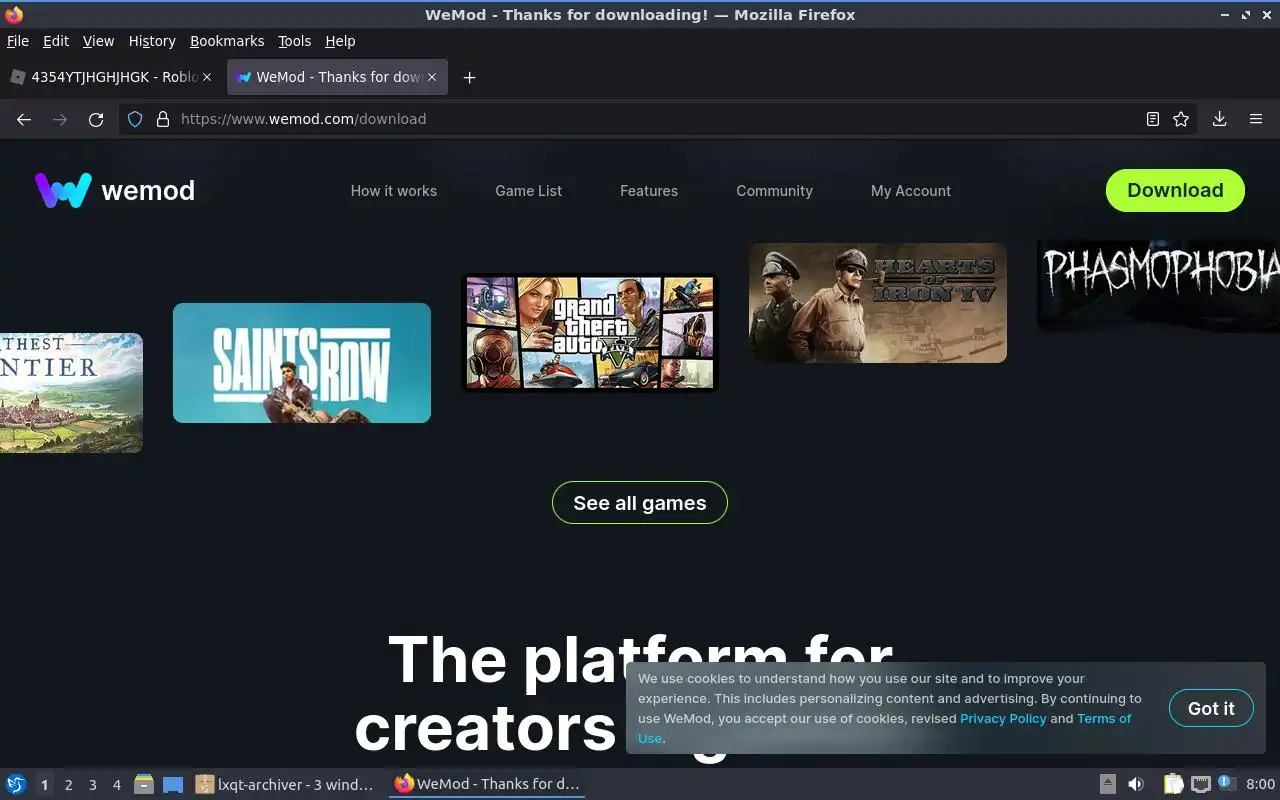Switch to virtual desktop 1

[44, 785]
